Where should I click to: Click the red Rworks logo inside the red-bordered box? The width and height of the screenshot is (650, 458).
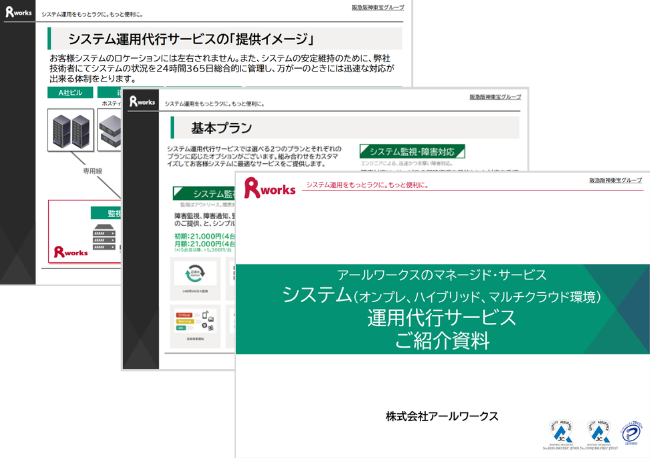point(71,252)
